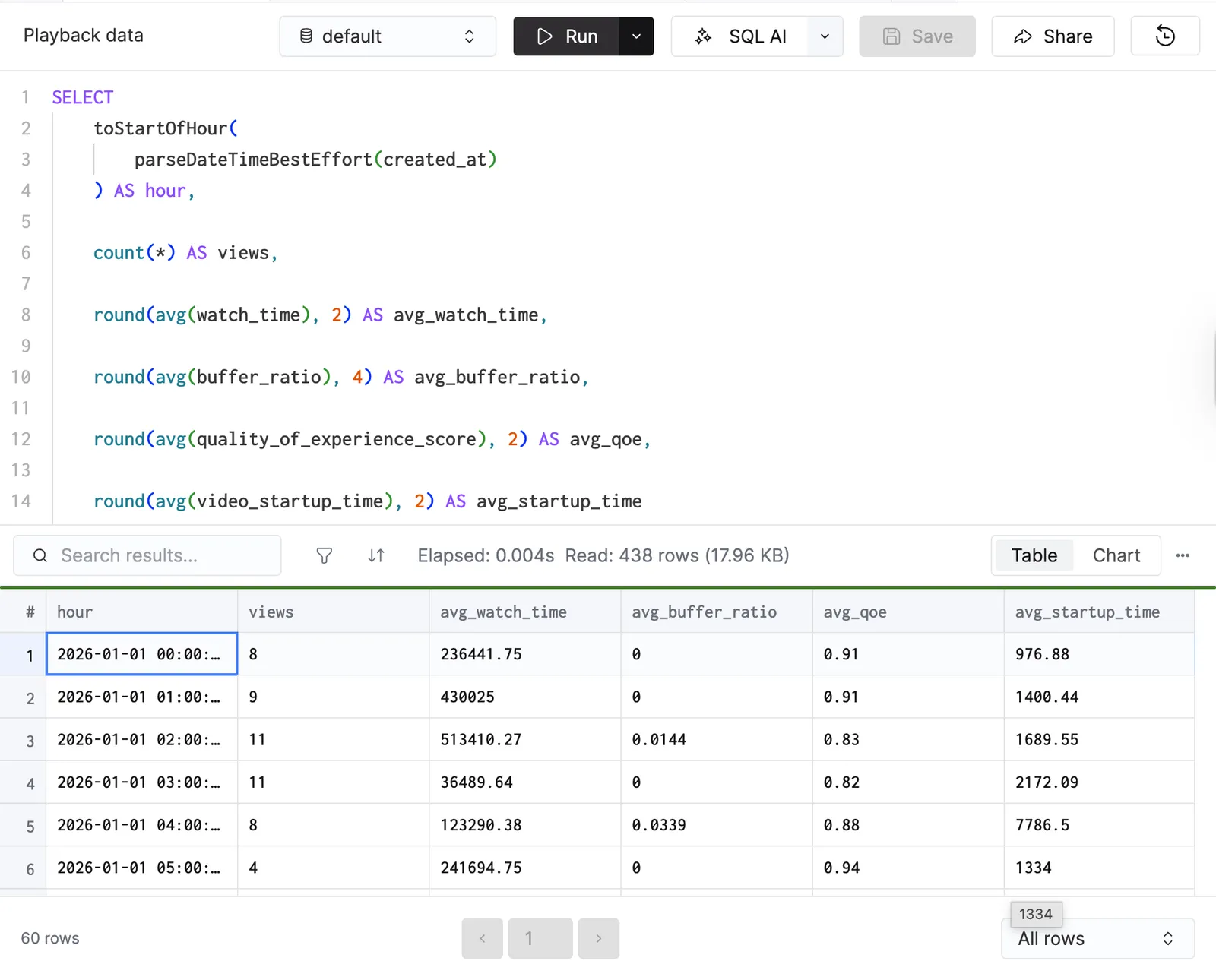1216x980 pixels.
Task: Select the cell with value 513410.27
Action: pyautogui.click(x=525, y=739)
